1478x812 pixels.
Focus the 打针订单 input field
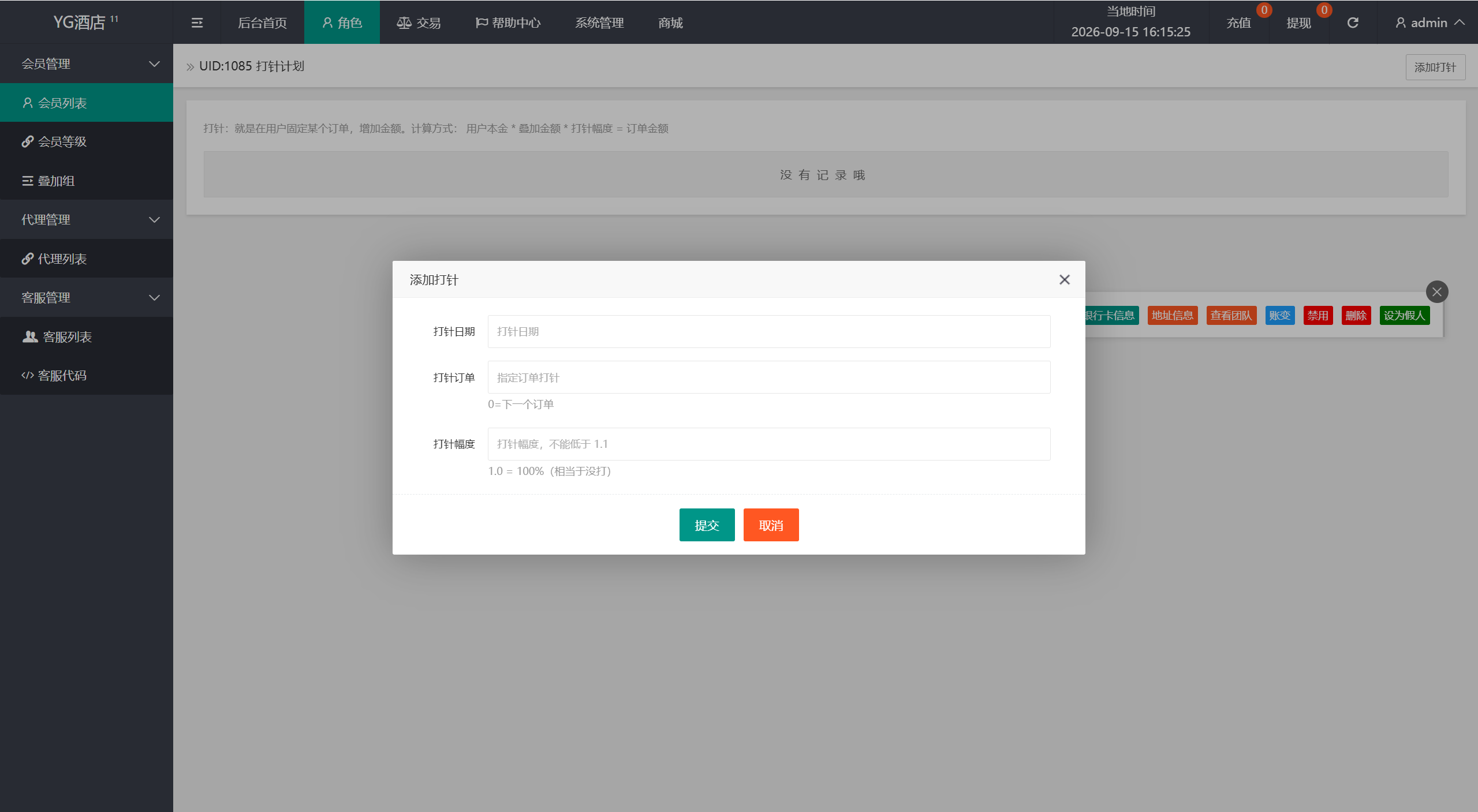click(x=769, y=377)
